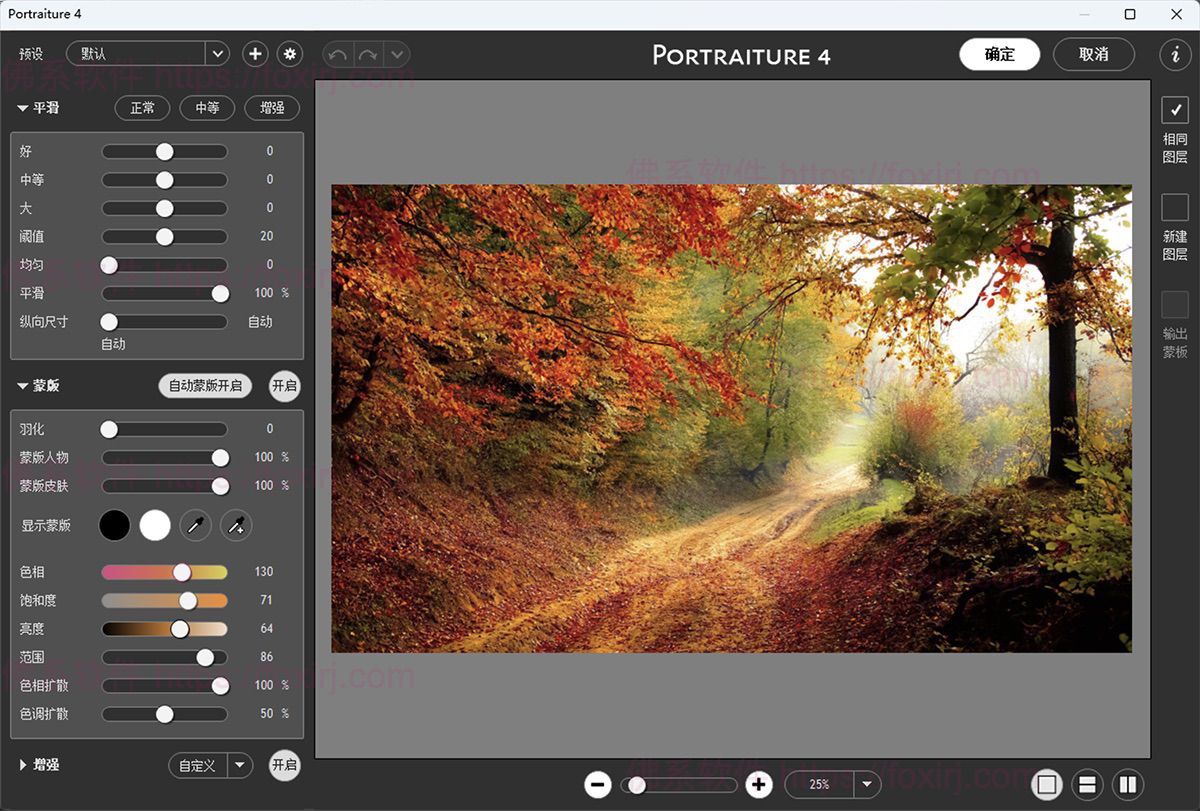Image resolution: width=1200 pixels, height=811 pixels.
Task: Toggle the 相同图层 checkbox
Action: click(1174, 110)
